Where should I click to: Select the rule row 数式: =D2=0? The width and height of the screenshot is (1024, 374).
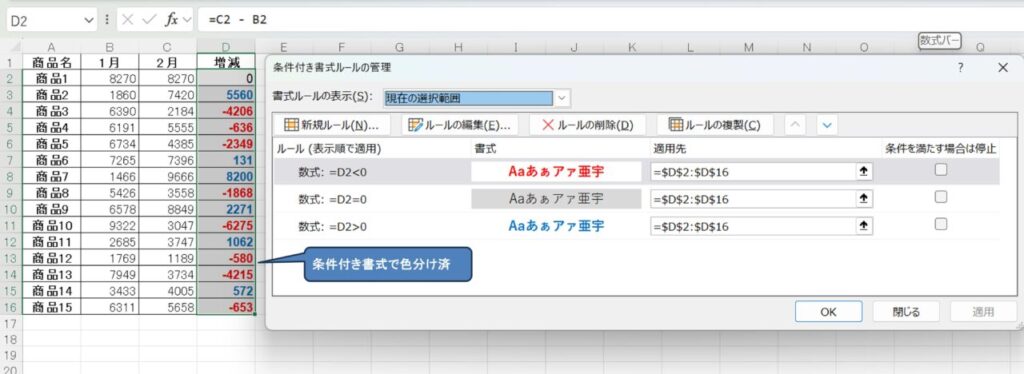point(635,199)
